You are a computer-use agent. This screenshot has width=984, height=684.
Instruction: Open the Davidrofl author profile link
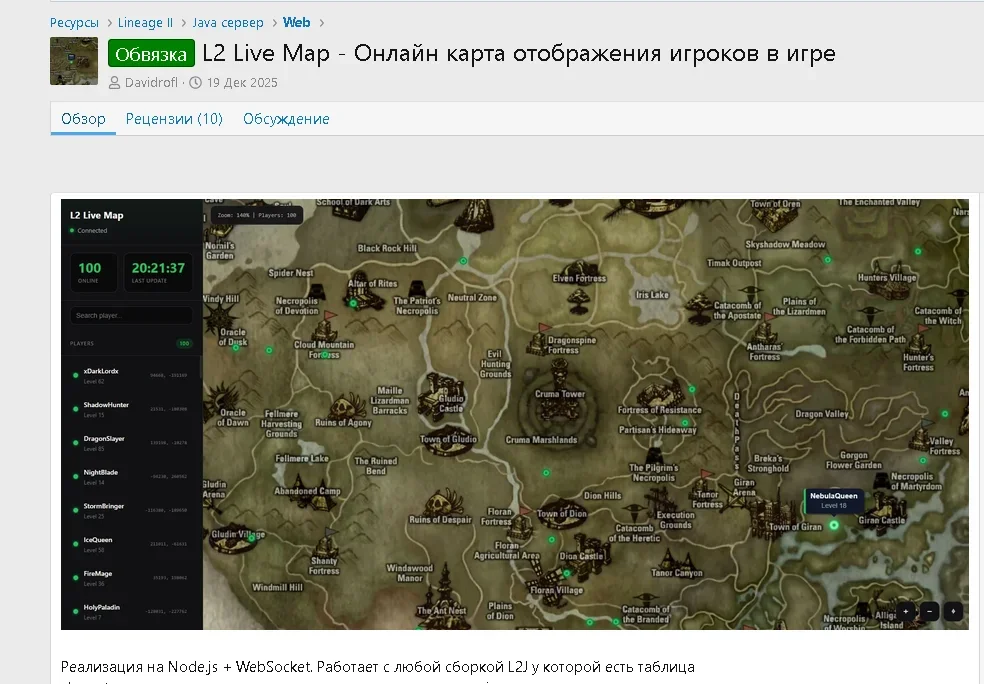coord(151,83)
